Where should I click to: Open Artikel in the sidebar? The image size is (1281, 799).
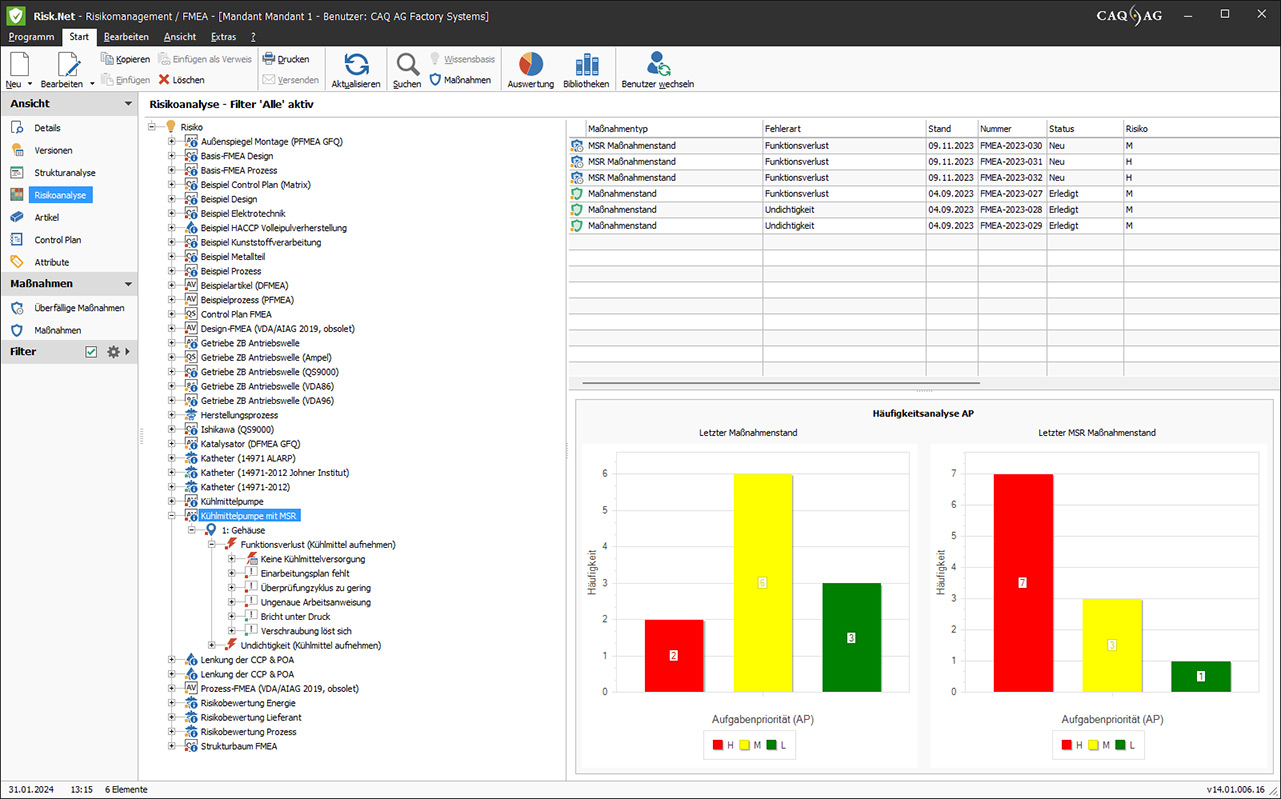(46, 217)
